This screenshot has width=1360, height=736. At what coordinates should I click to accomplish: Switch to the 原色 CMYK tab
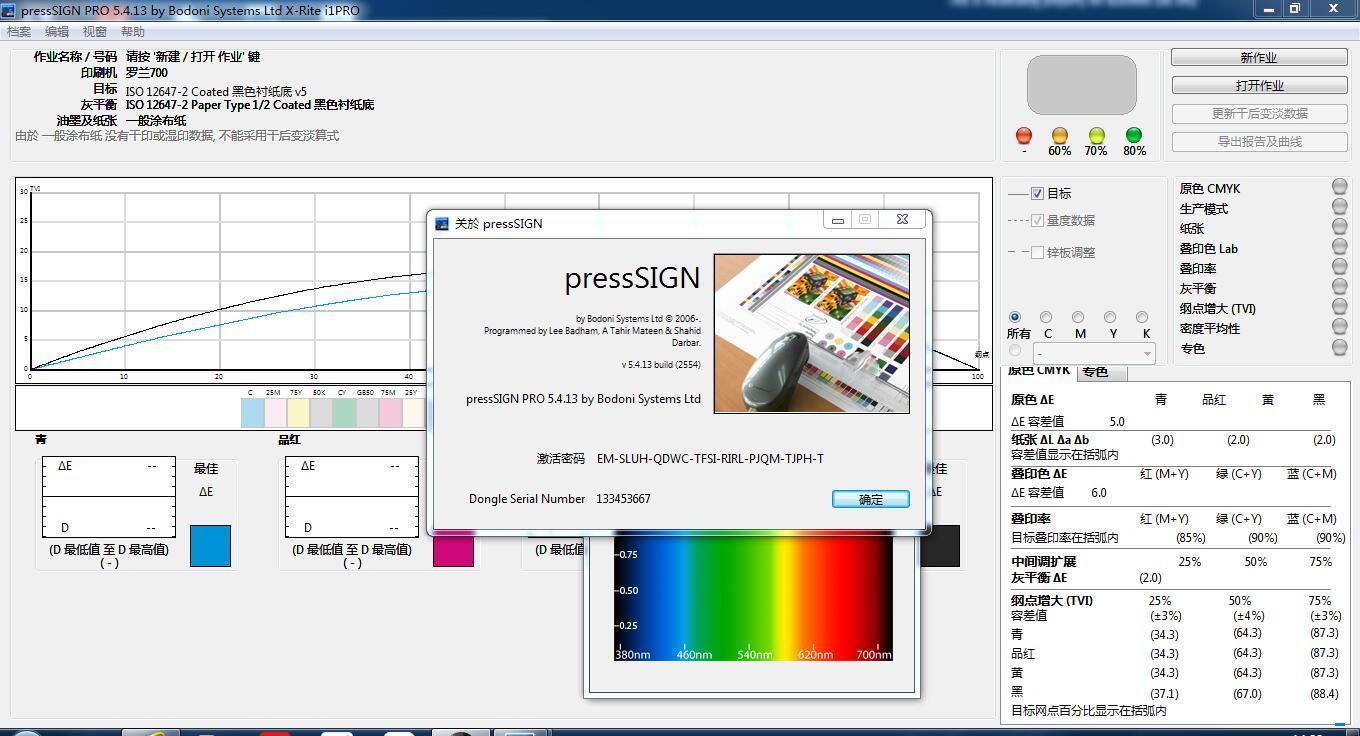1038,371
